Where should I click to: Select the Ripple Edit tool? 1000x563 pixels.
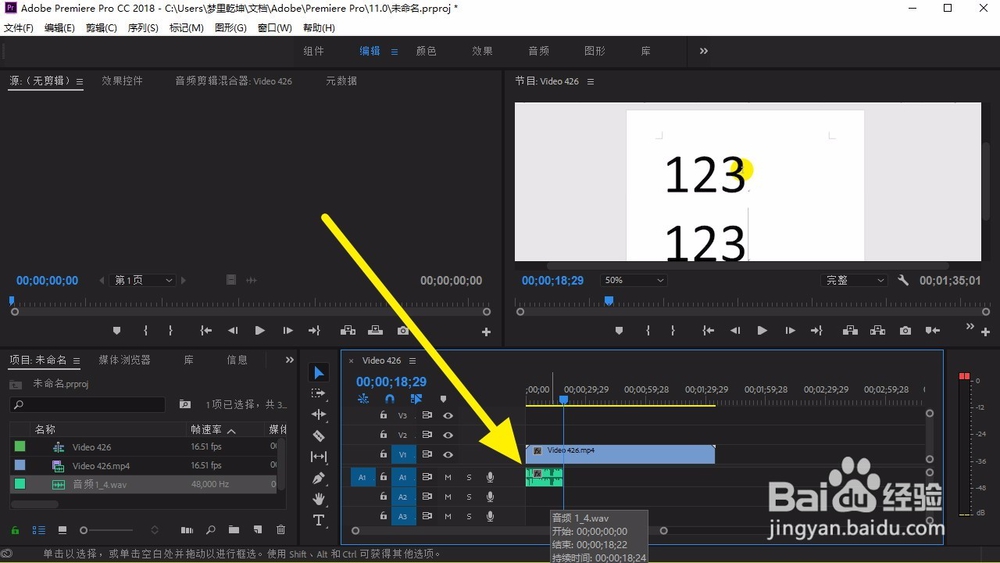319,414
